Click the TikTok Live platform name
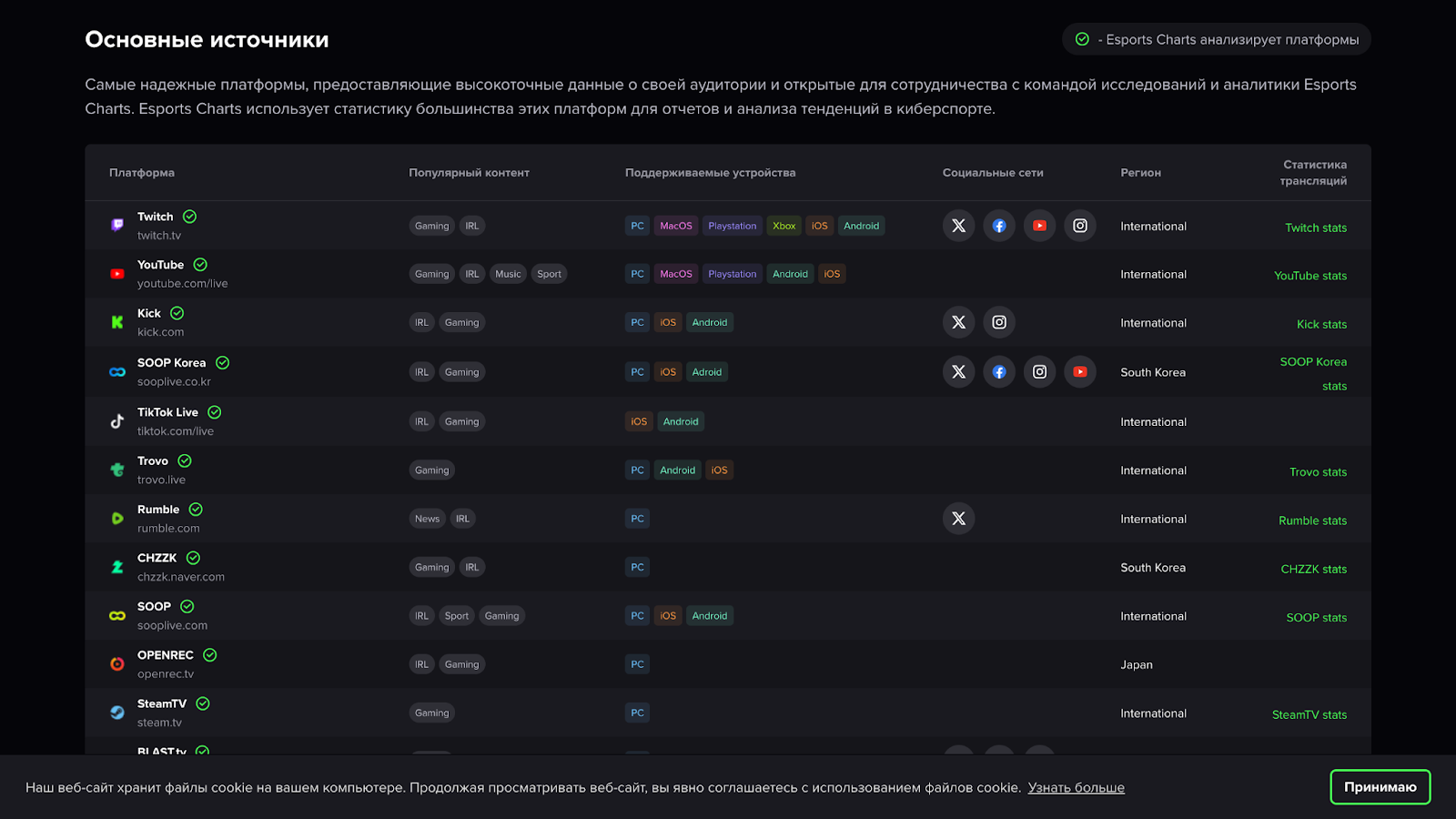Screen dimensions: 1456x819 pyautogui.click(x=167, y=412)
